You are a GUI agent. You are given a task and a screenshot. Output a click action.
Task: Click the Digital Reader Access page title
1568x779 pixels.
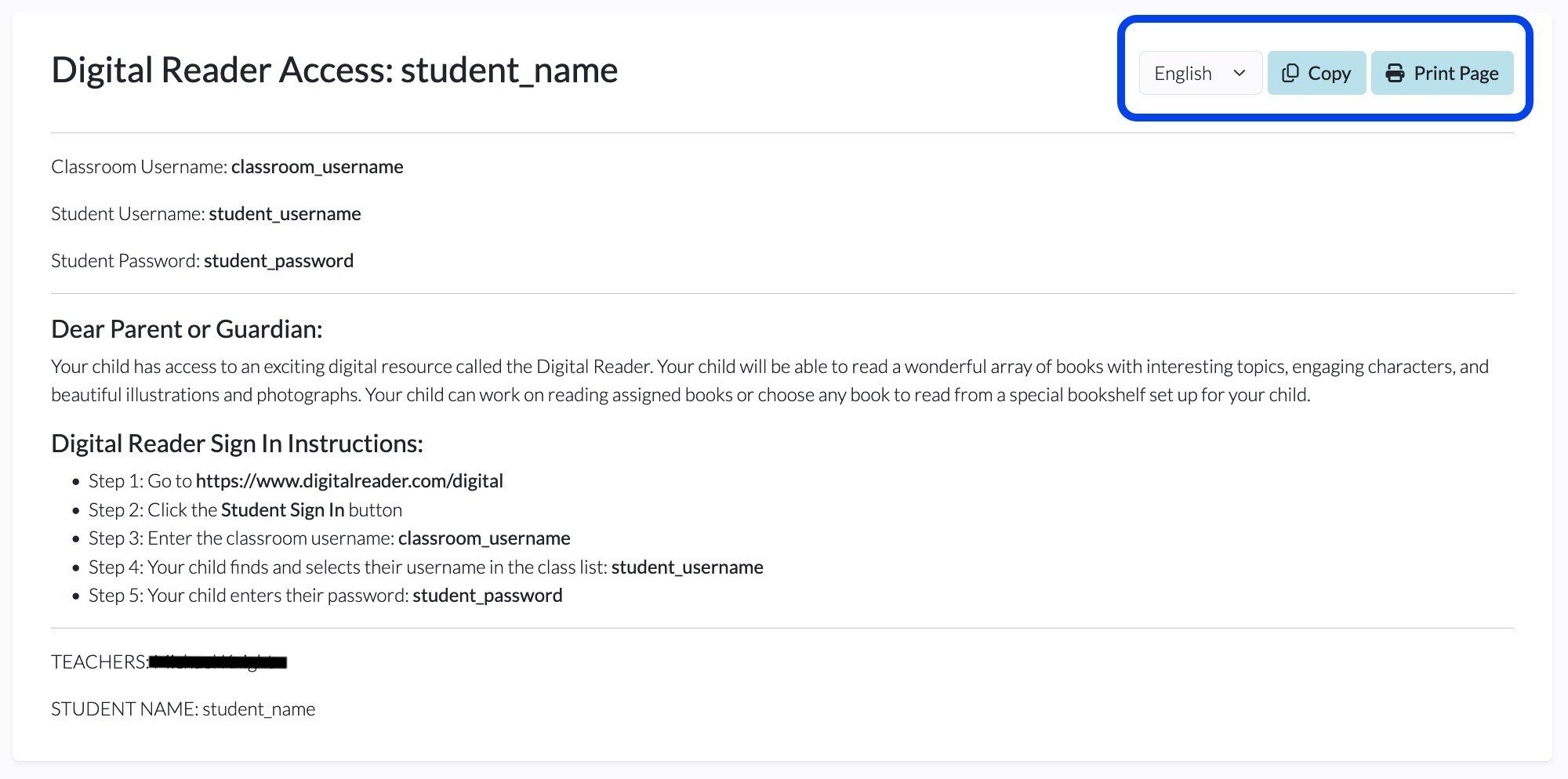tap(335, 70)
